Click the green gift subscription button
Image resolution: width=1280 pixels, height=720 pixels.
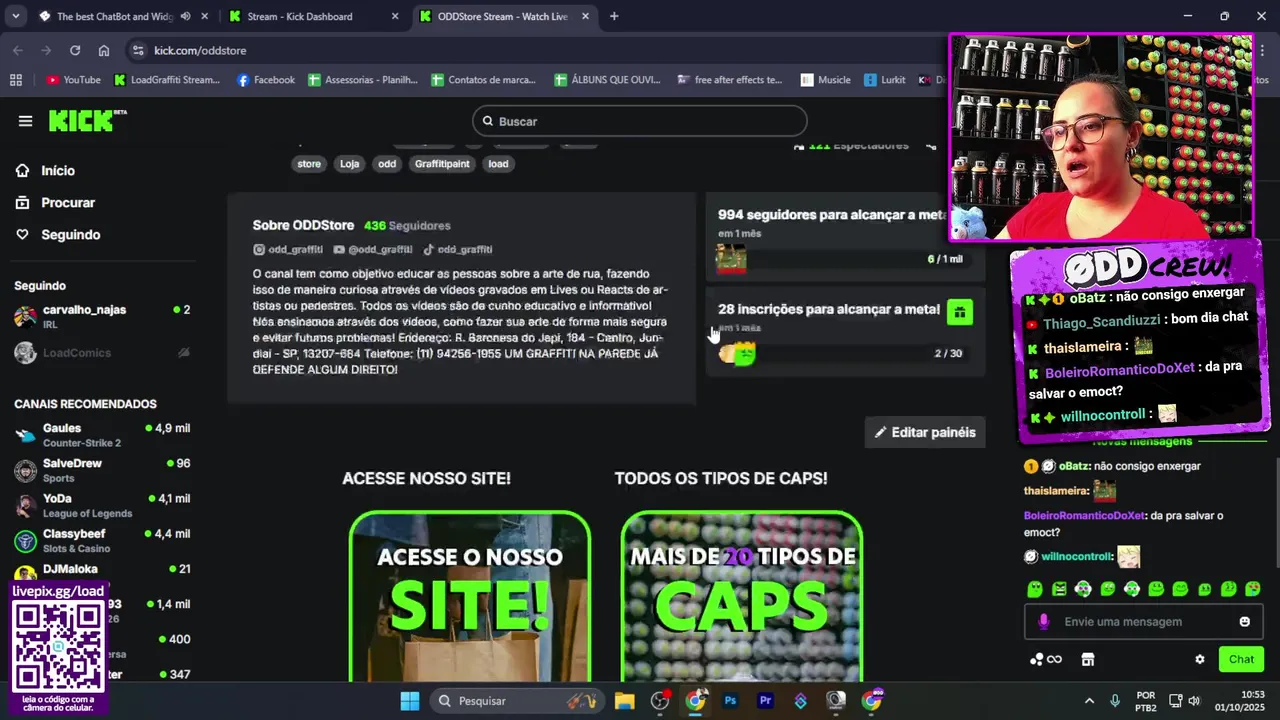[959, 312]
